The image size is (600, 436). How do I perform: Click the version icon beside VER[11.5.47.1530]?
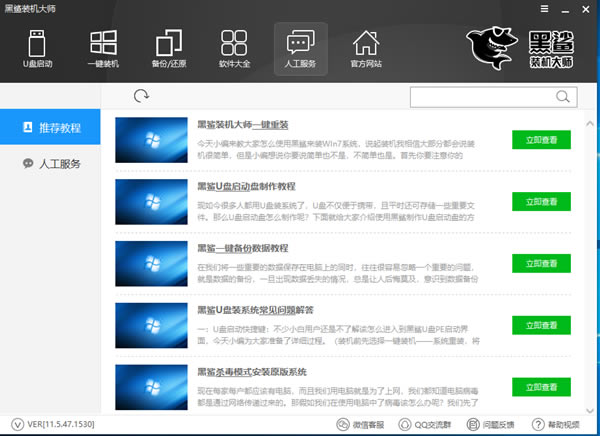(17, 424)
